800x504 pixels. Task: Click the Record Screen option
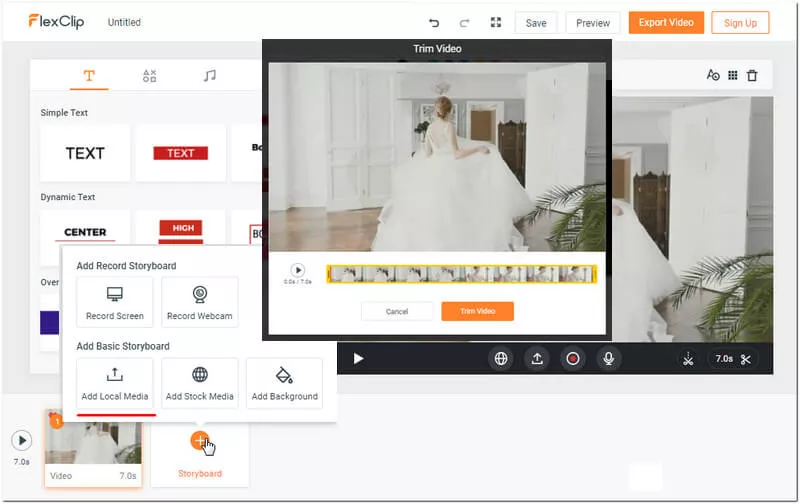115,301
